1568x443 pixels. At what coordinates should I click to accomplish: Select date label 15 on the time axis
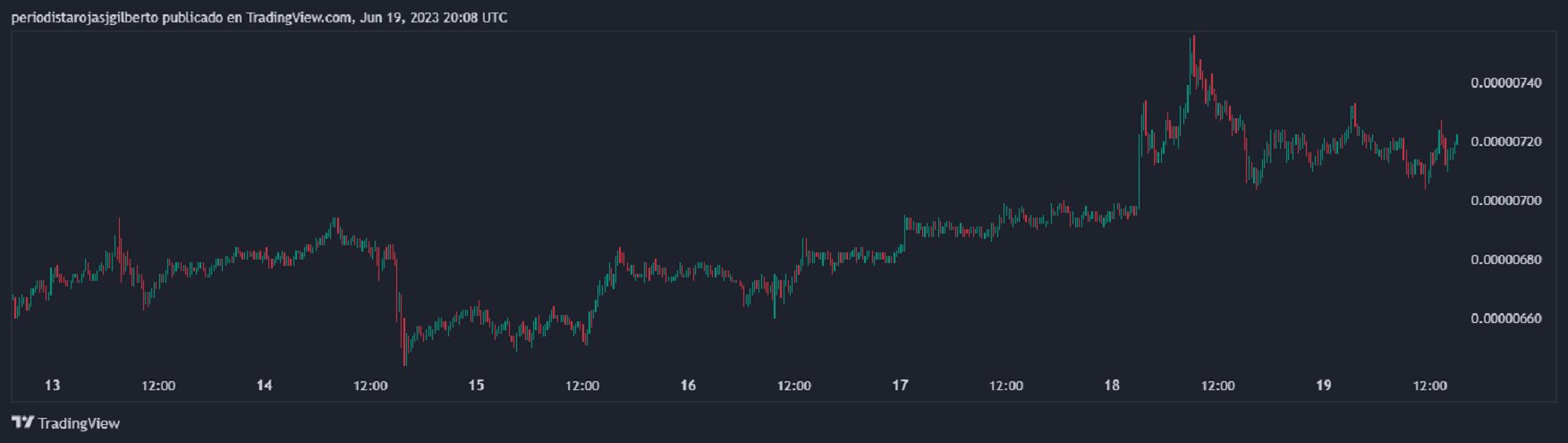476,386
